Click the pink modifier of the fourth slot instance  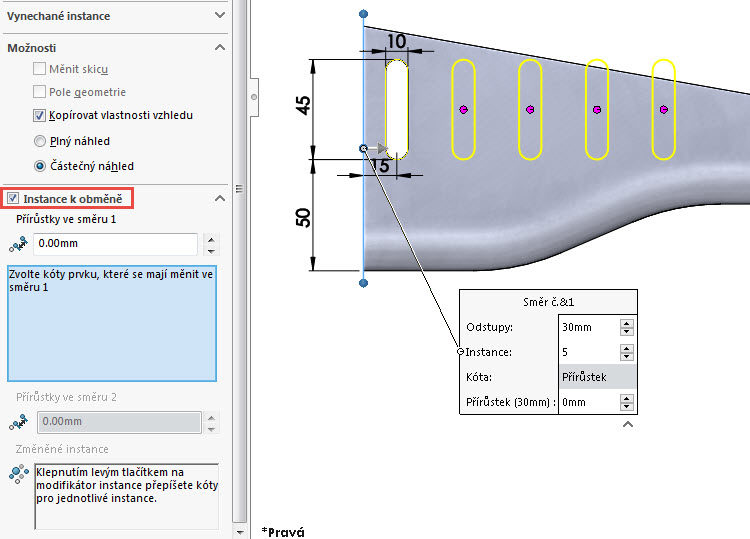click(596, 110)
